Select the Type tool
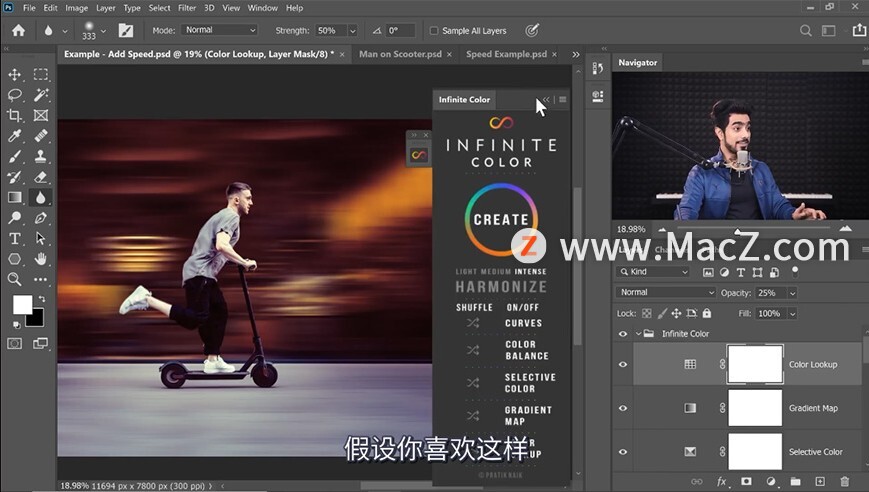Screen dimensions: 869x492 point(14,238)
